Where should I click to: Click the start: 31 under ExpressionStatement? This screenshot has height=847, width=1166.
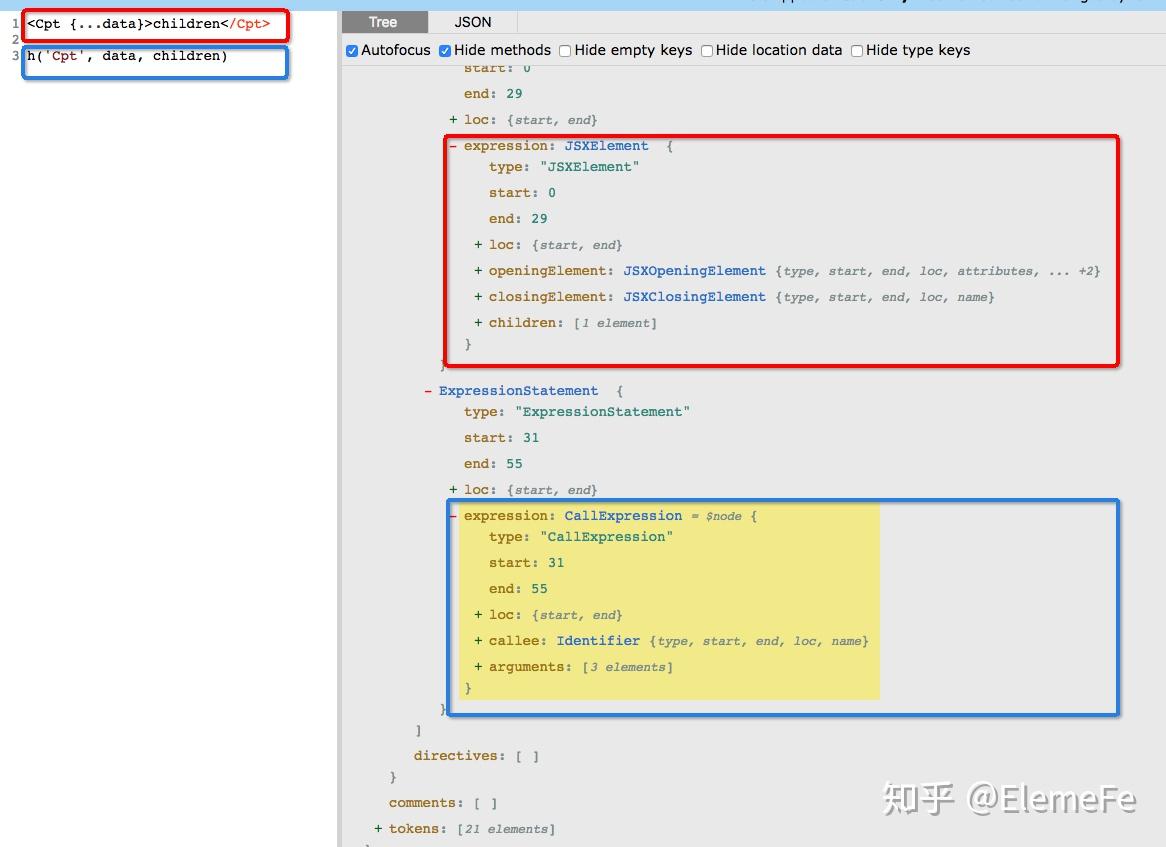(x=501, y=438)
